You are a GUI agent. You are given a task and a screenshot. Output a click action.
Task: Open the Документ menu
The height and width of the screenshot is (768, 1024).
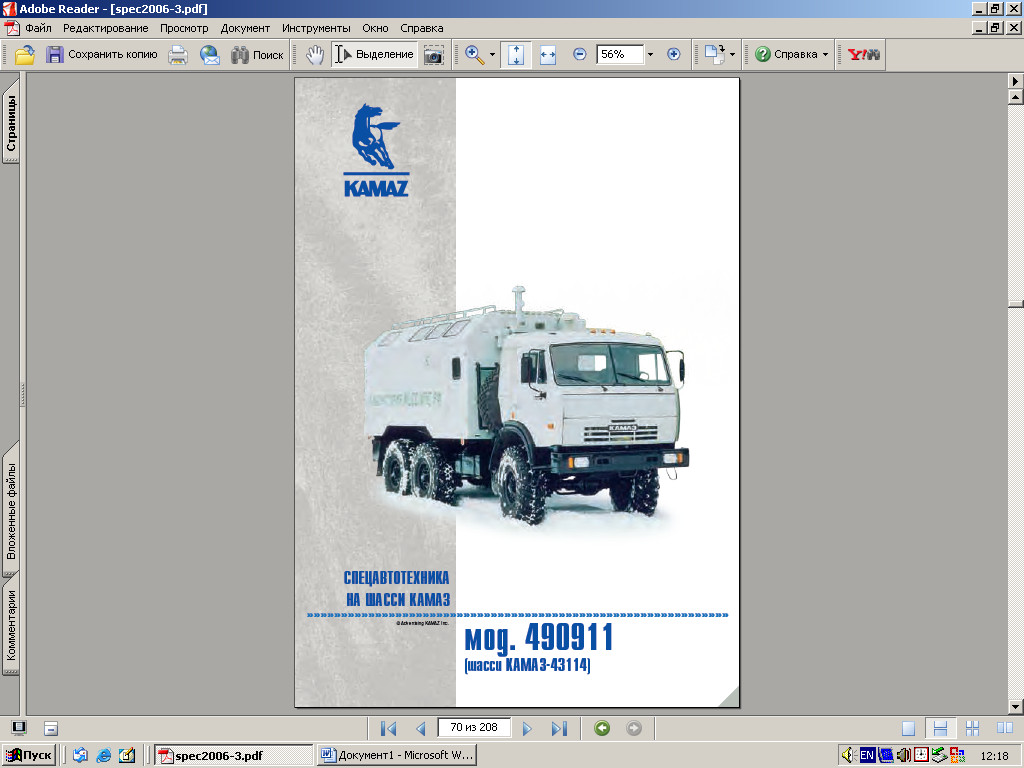pyautogui.click(x=245, y=28)
